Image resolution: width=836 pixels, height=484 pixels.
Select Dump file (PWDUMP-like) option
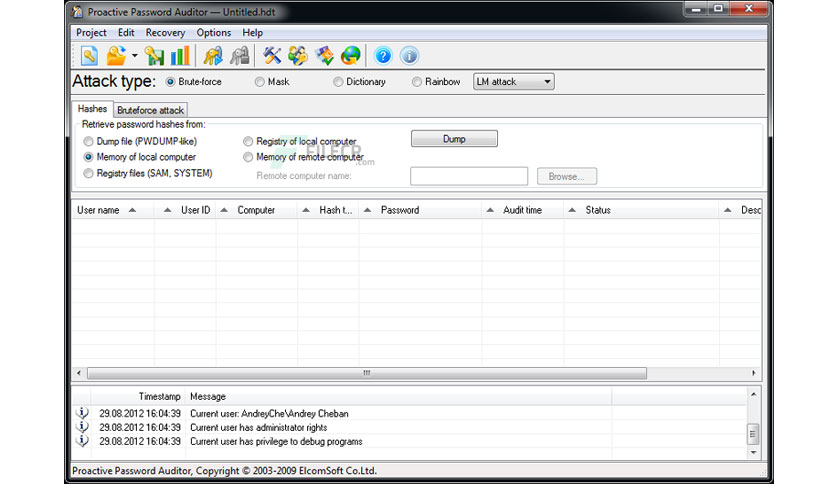140,141
